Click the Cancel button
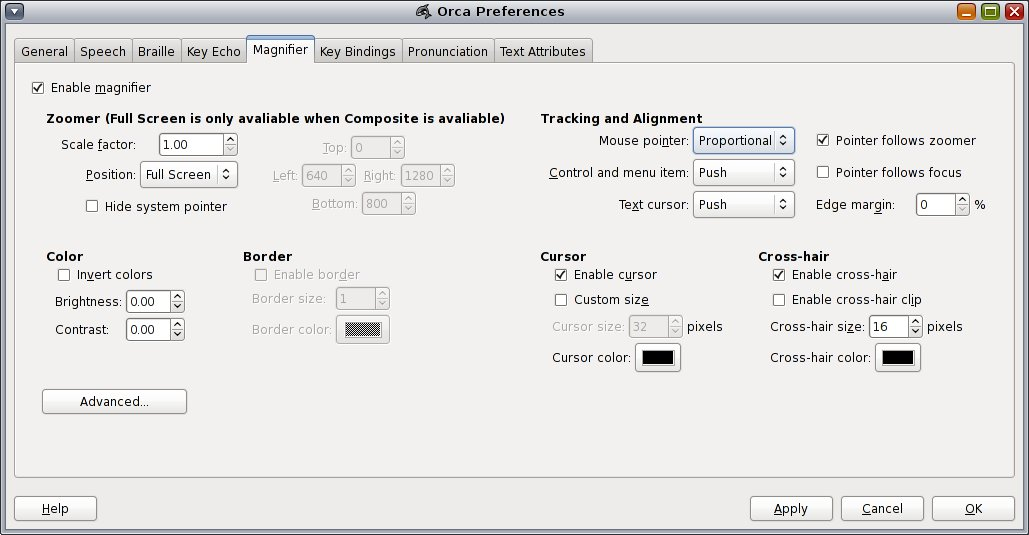This screenshot has height=535, width=1029. pos(882,508)
